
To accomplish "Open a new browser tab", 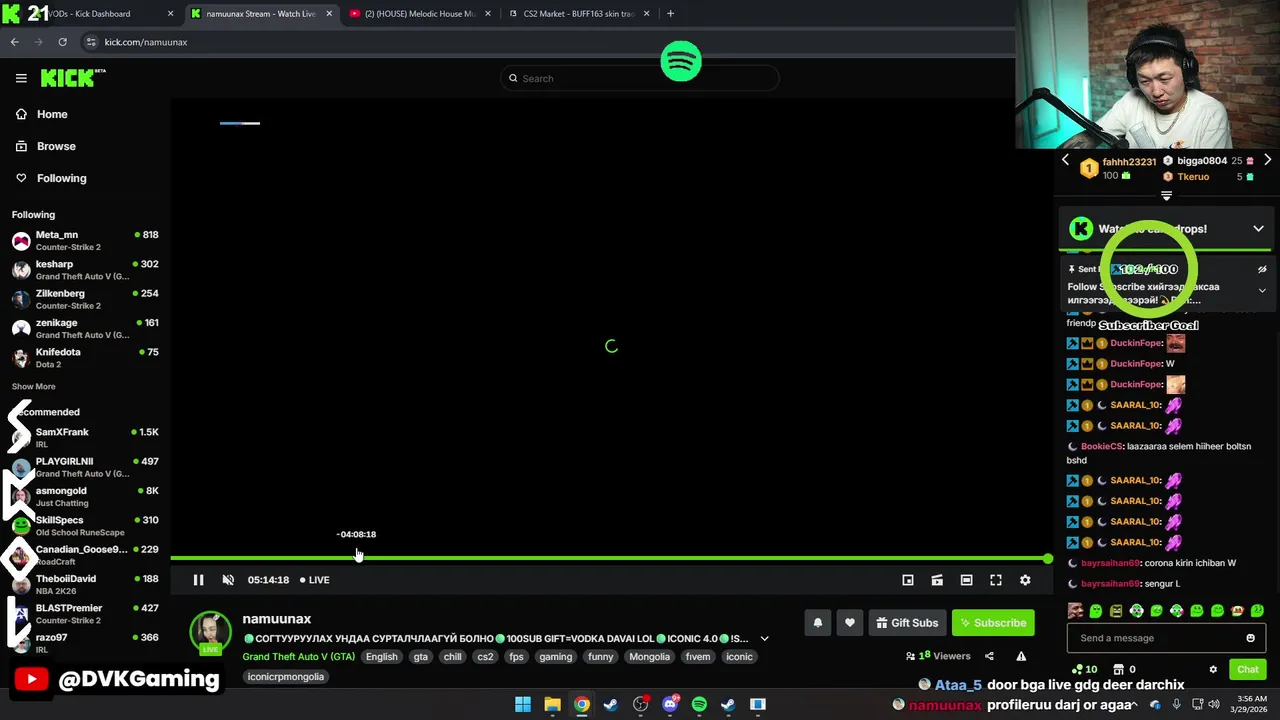I will pos(670,14).
